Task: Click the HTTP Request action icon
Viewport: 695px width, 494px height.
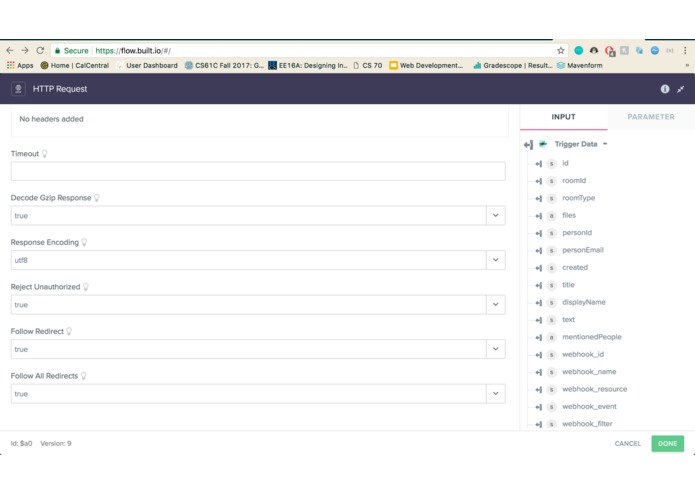Action: pos(18,89)
